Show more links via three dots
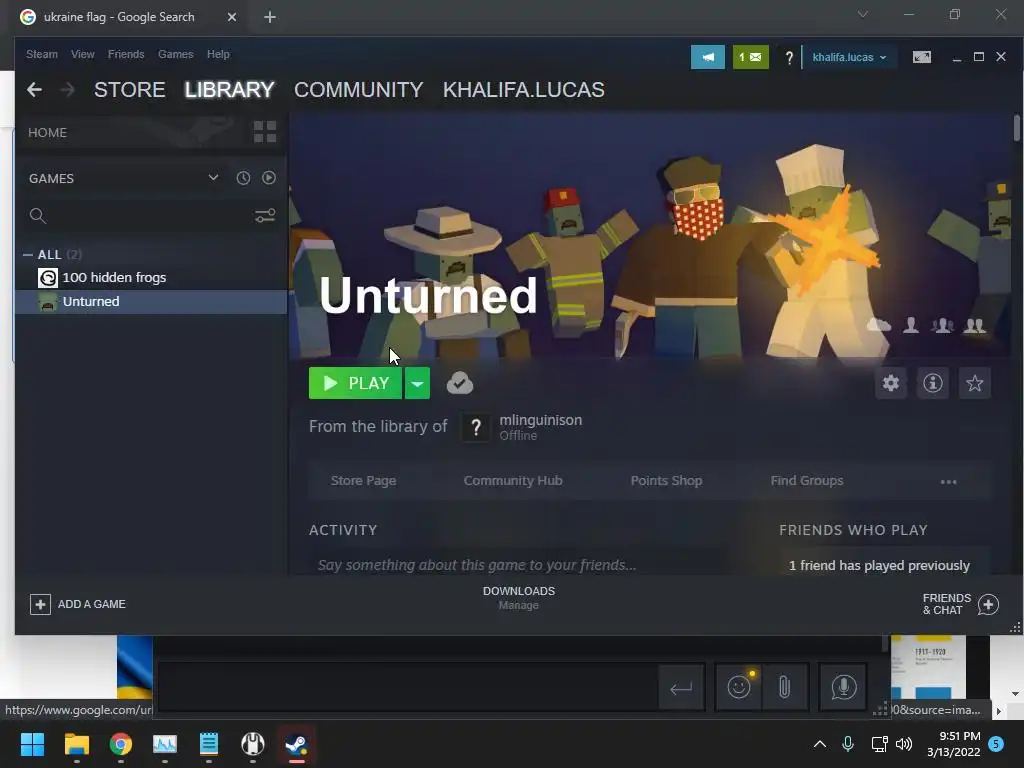 pyautogui.click(x=948, y=482)
